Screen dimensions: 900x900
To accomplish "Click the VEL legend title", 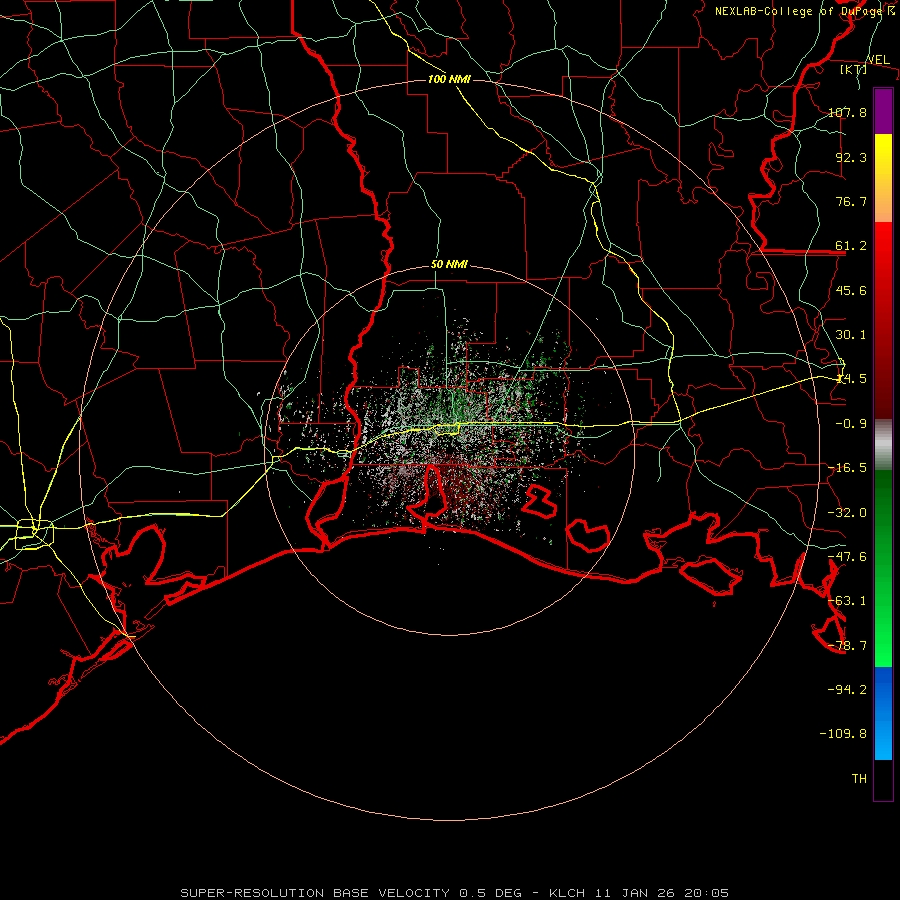I will click(x=878, y=60).
